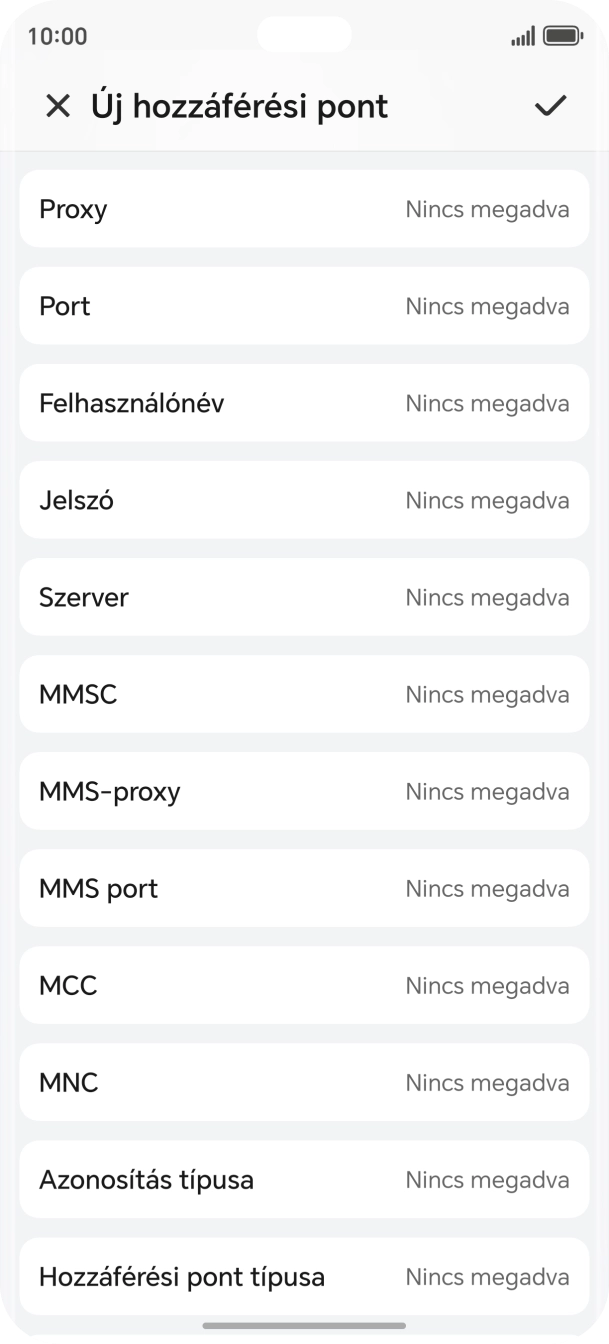Tap the home indicator bar at the bottom
This screenshot has width=609, height=1344.
click(x=304, y=1326)
